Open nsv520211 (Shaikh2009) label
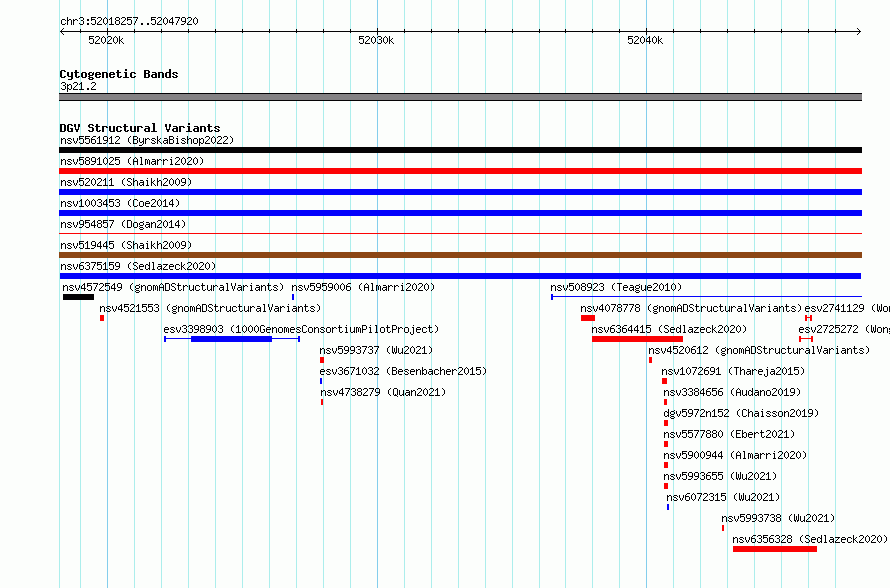This screenshot has width=890, height=588. tap(126, 182)
